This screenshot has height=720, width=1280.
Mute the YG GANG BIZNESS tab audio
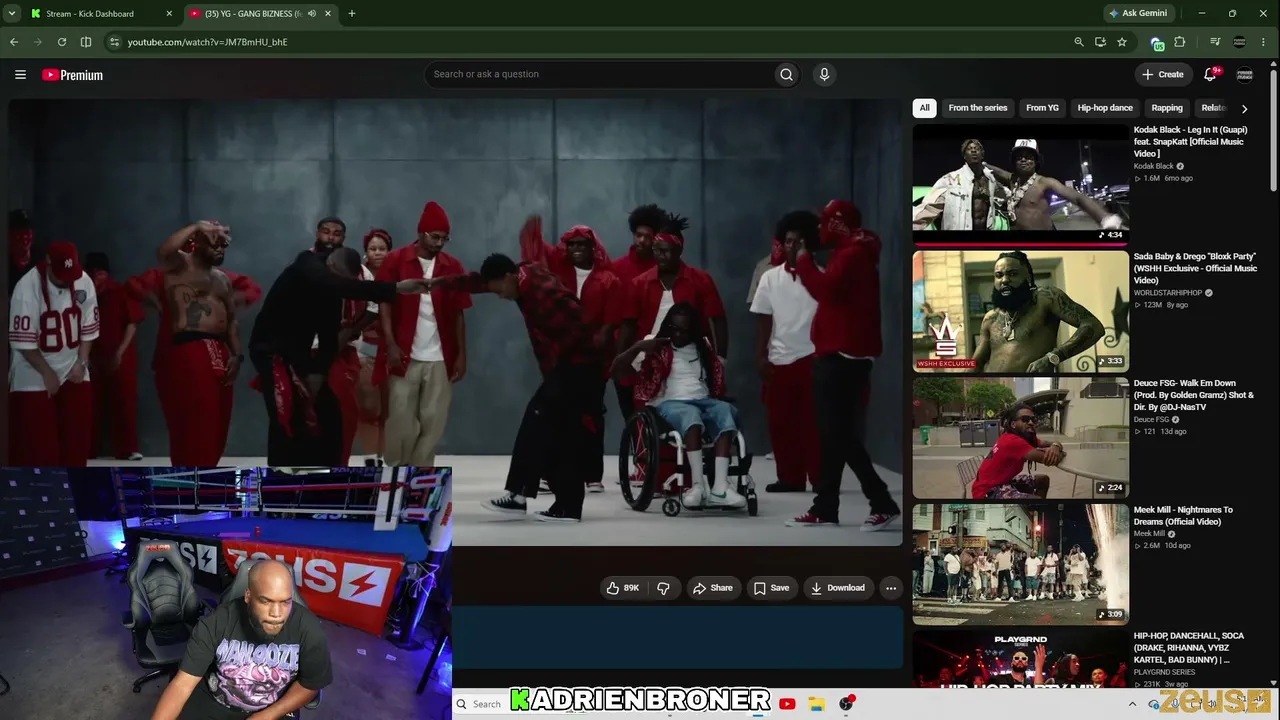point(311,14)
